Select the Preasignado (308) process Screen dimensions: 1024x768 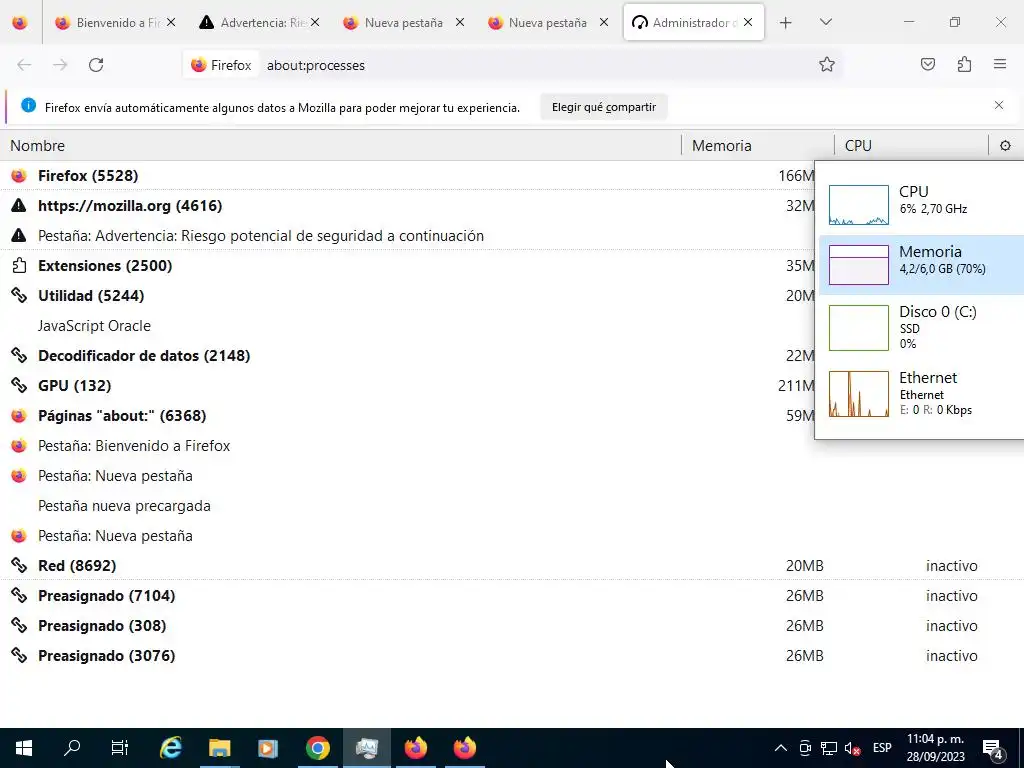512,626
